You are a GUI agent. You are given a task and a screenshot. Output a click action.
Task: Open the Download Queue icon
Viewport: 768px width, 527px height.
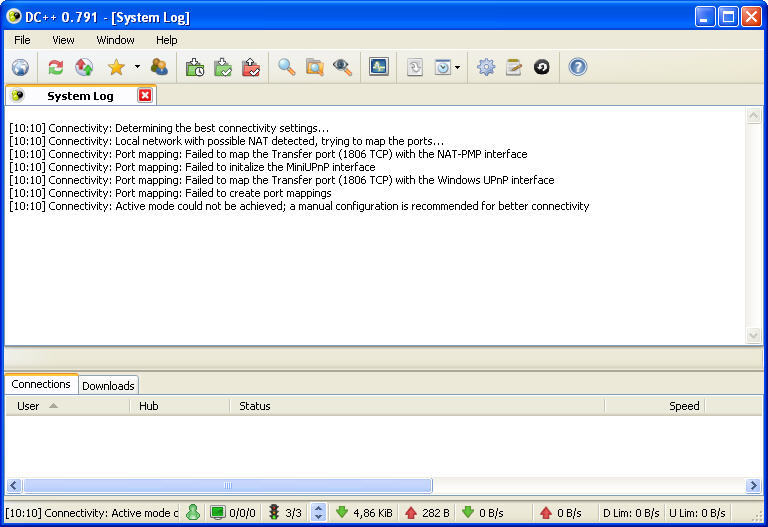coord(194,67)
